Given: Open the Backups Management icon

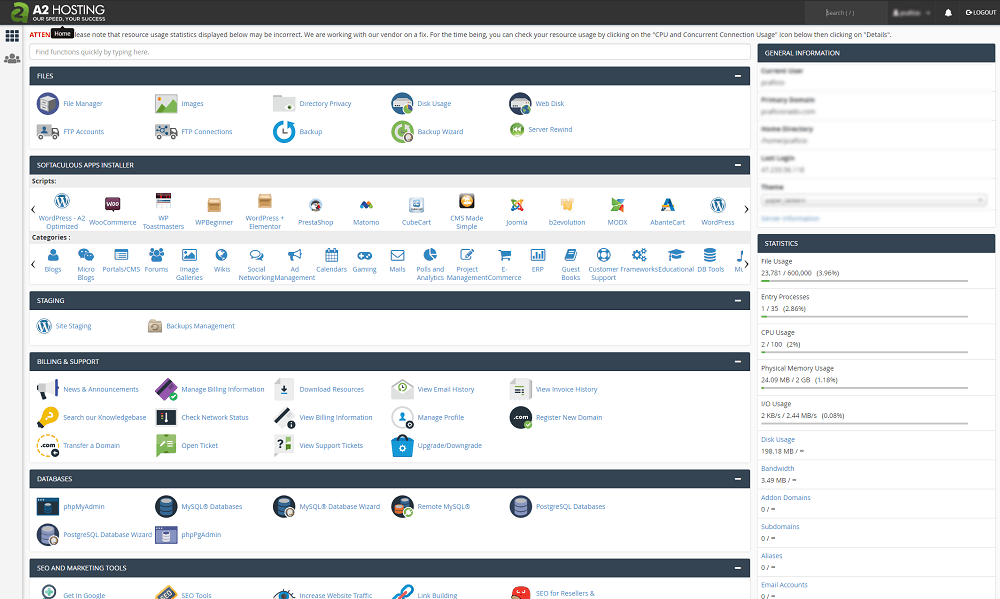Looking at the screenshot, I should [155, 326].
